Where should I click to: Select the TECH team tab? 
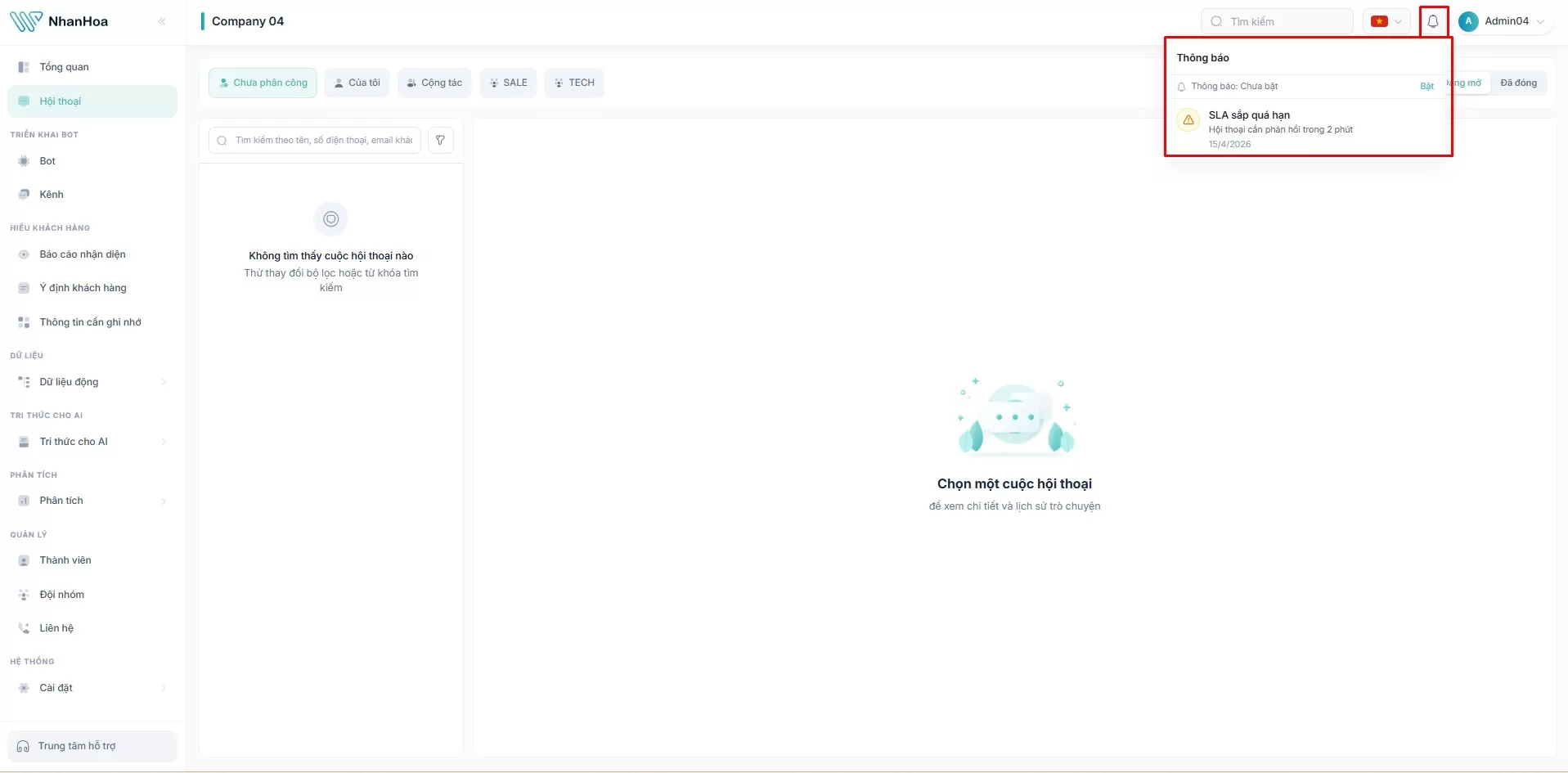pyautogui.click(x=574, y=83)
